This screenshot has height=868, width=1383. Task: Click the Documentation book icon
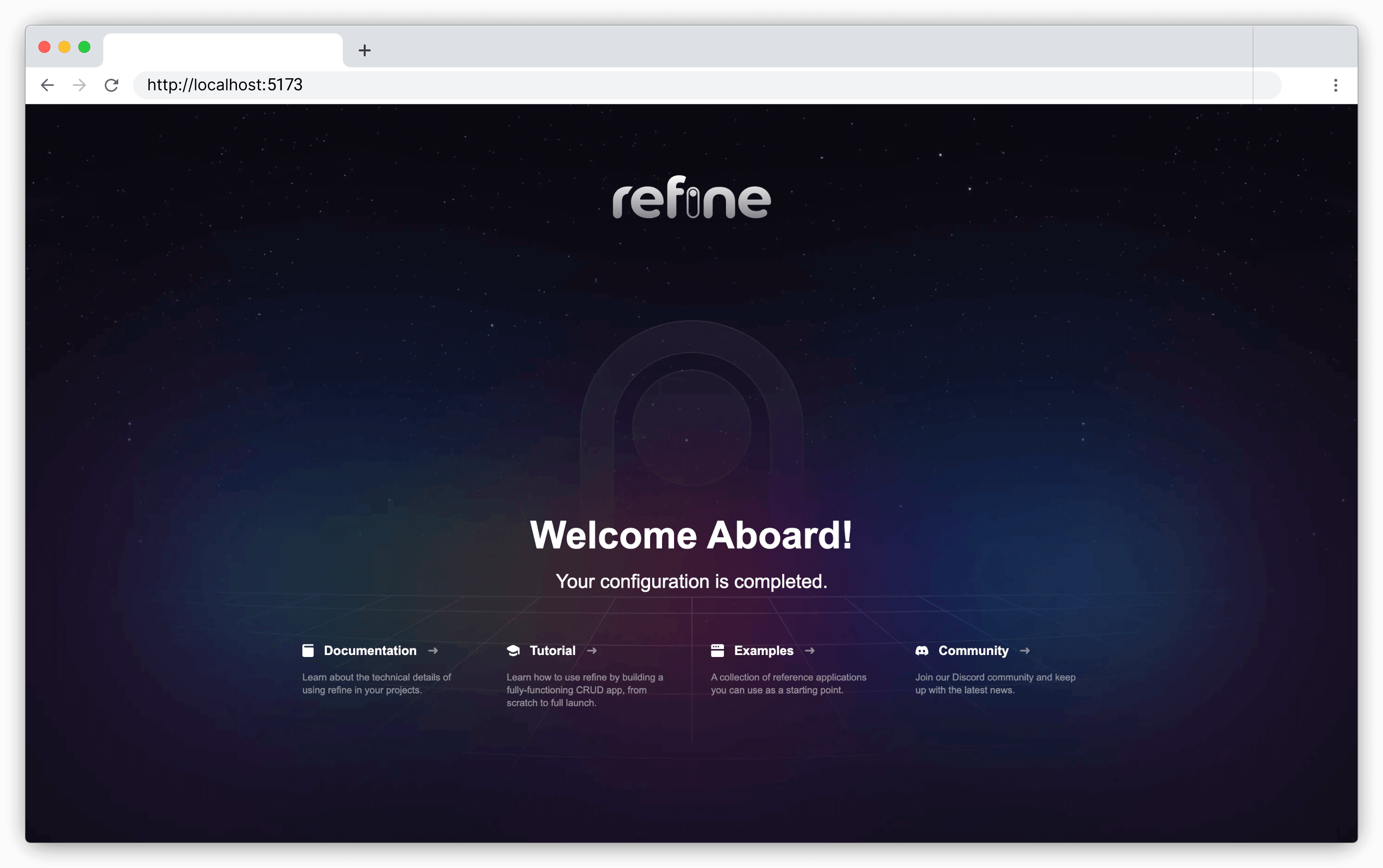pos(308,651)
